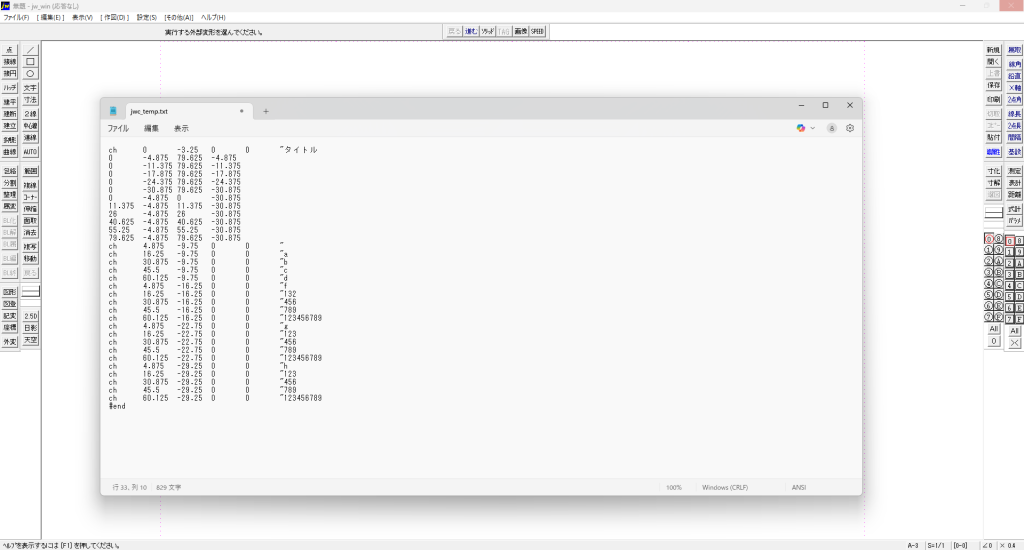Choose the 伸縮 extend/trim tool
The height and width of the screenshot is (550, 1024).
coord(30,208)
